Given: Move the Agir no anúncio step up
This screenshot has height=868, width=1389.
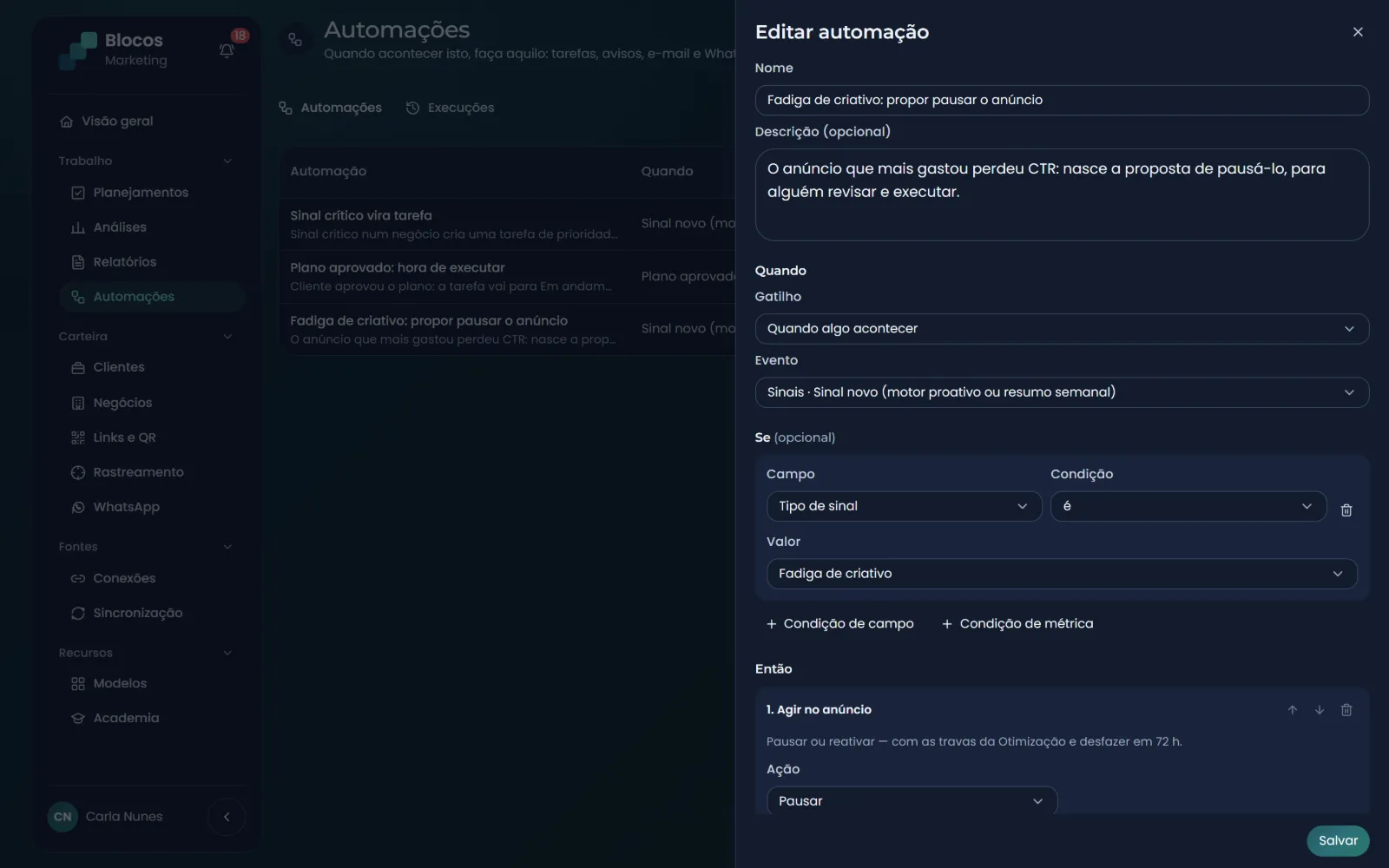Looking at the screenshot, I should (x=1293, y=710).
